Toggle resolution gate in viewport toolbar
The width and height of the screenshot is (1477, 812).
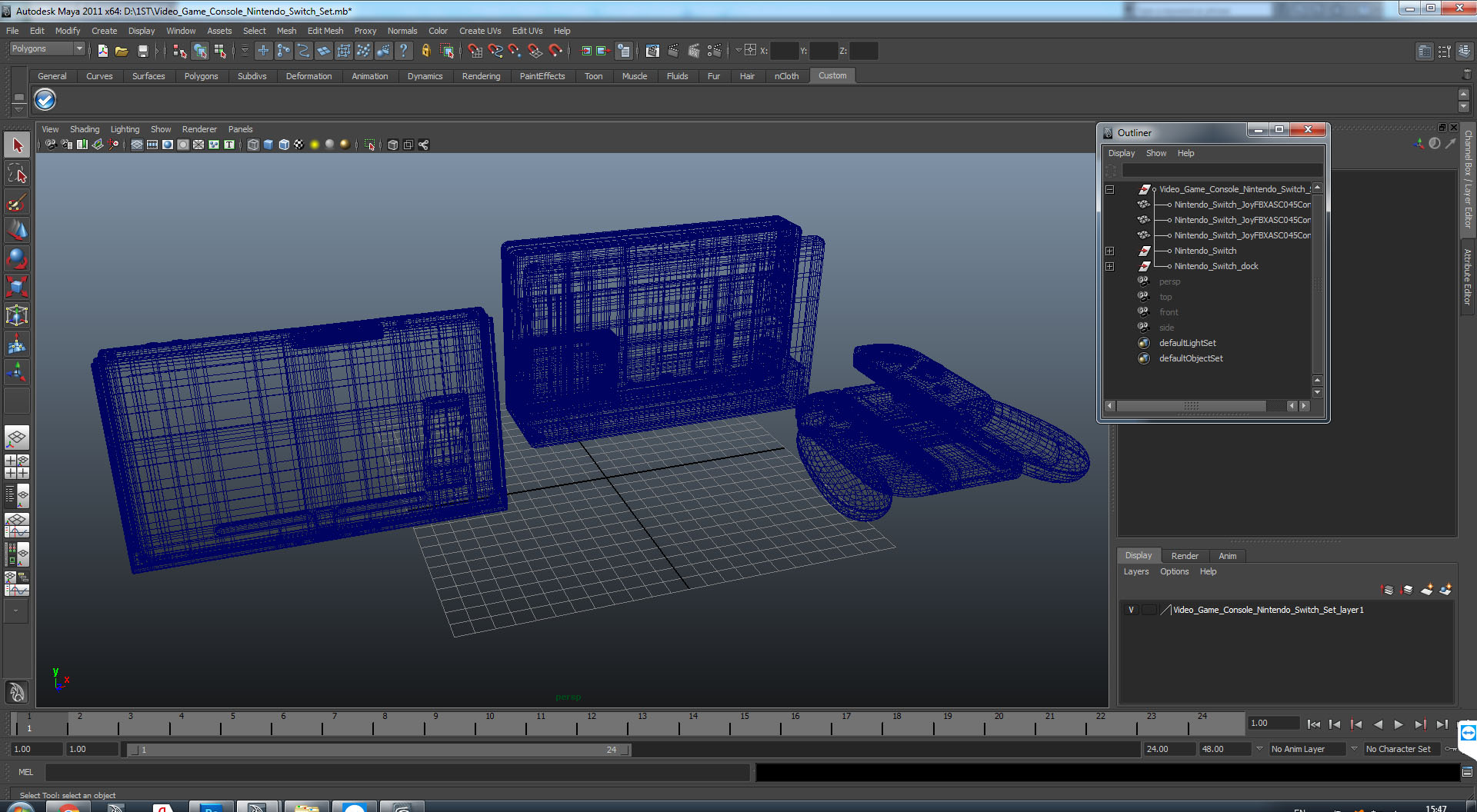pos(168,145)
